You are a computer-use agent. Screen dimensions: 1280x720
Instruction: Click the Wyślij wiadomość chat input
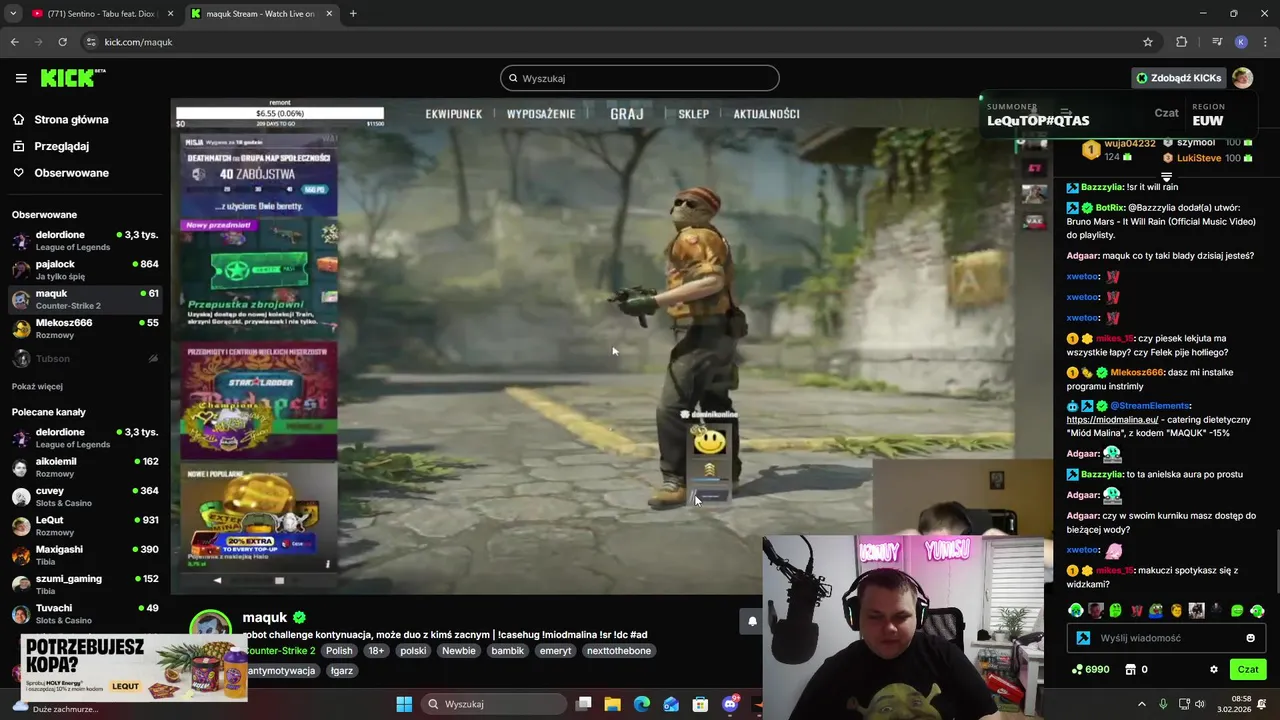pos(1165,638)
